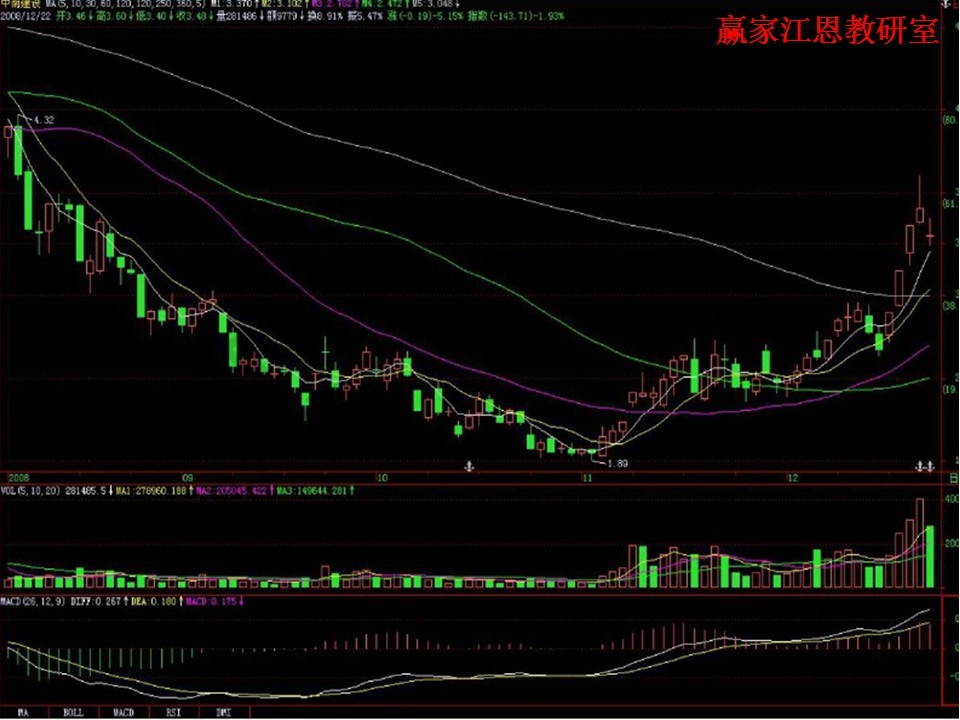Screen dimensions: 960x720
Task: Click the anchor marker pair at far right
Action: (926, 467)
